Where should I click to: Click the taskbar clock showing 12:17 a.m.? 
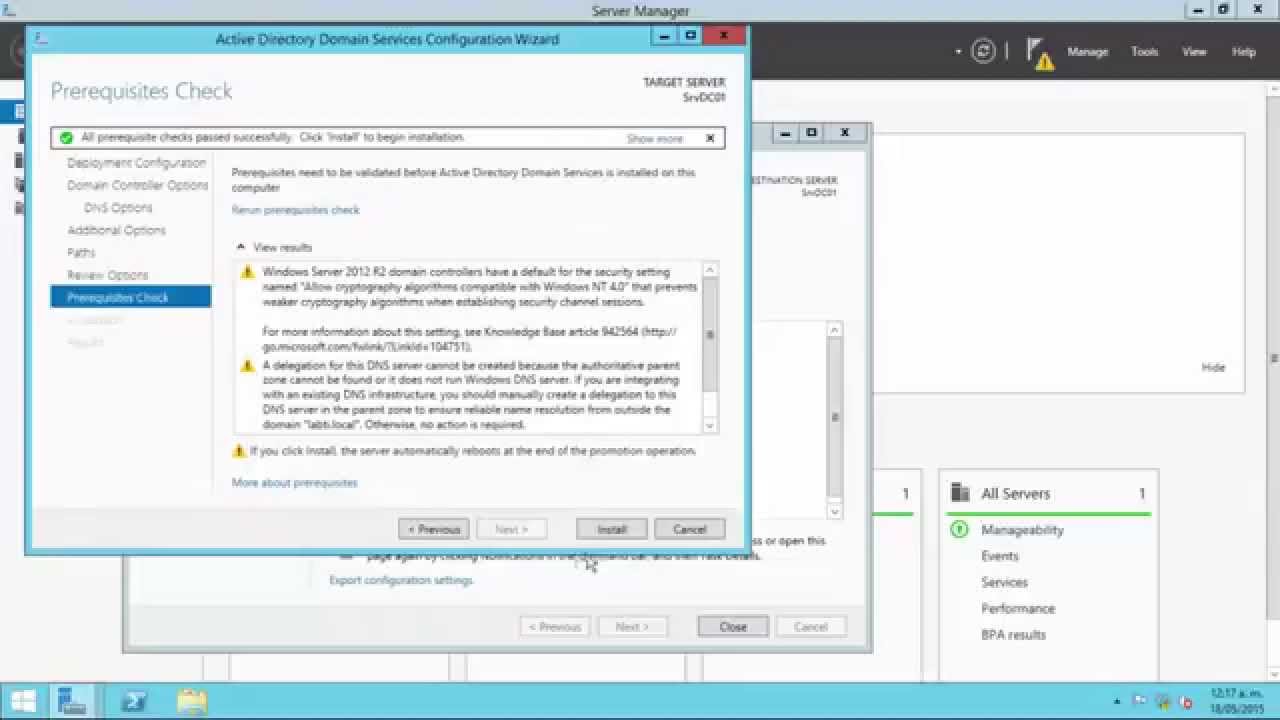(1236, 701)
